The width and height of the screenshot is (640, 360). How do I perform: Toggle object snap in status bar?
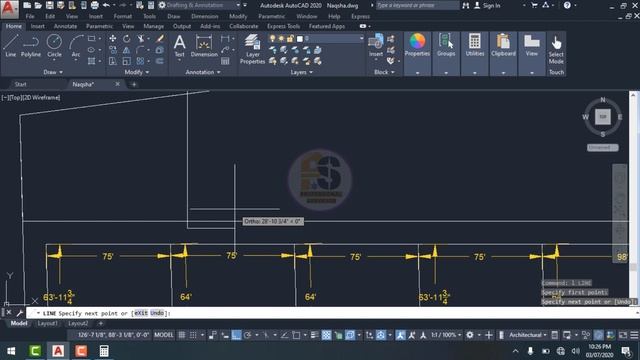296,335
